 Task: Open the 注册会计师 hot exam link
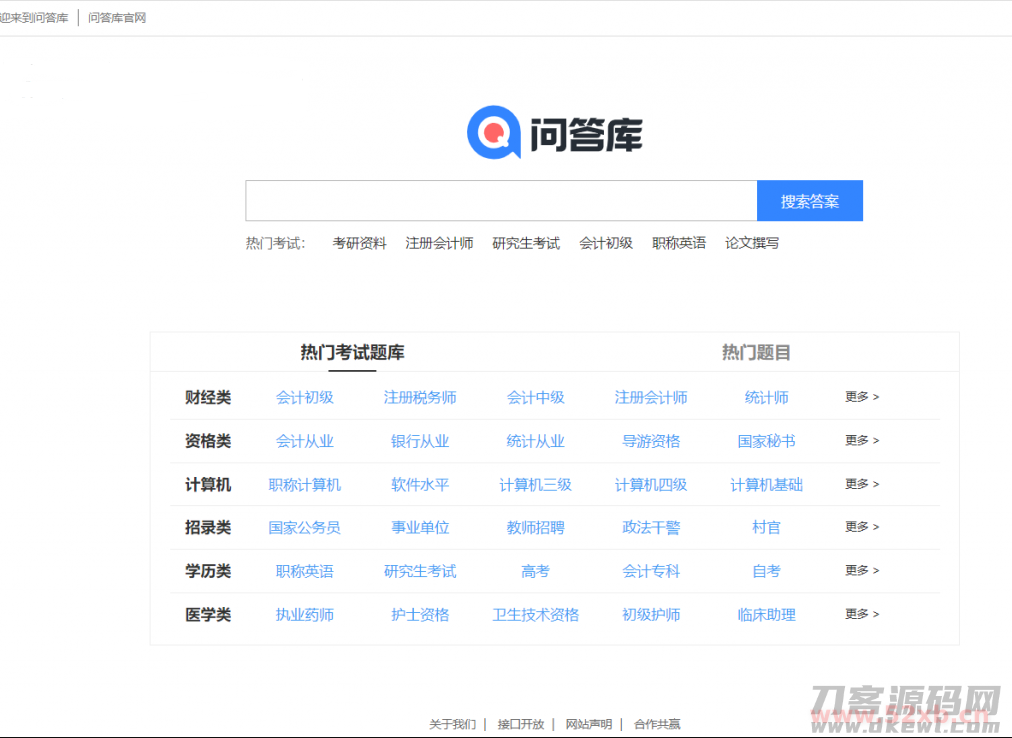tap(439, 242)
